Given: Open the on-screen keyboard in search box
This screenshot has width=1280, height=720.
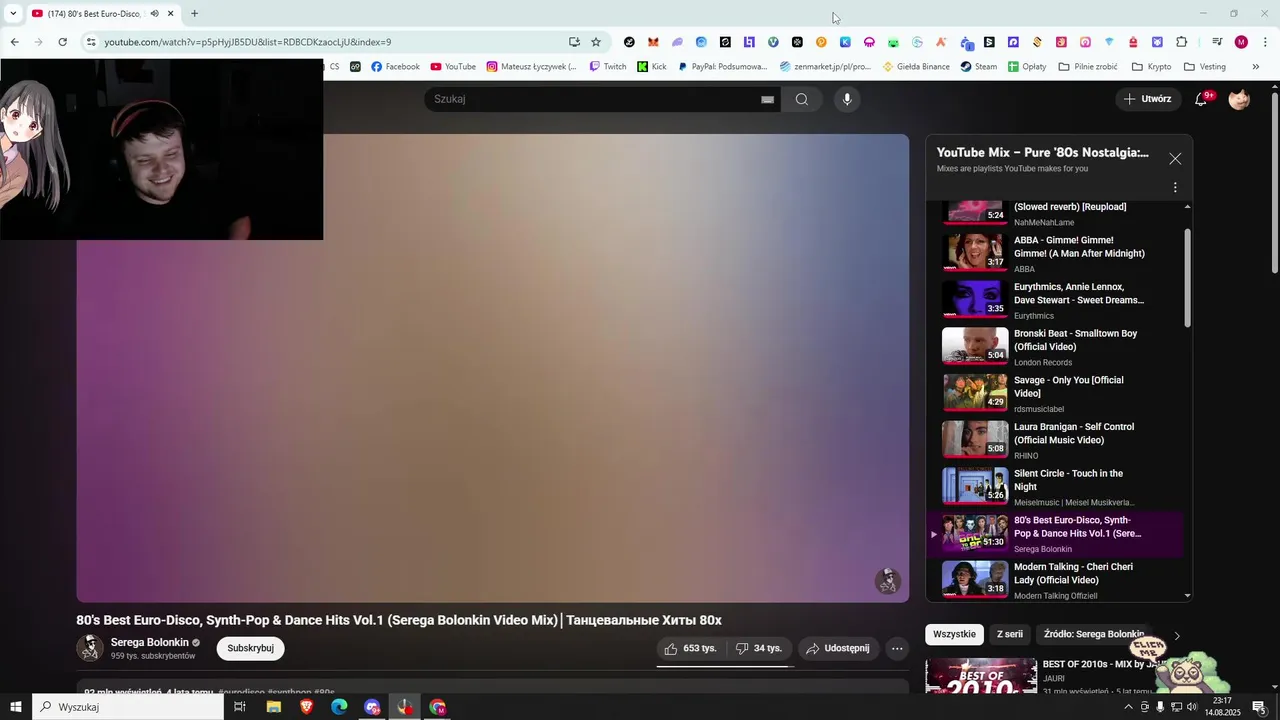Looking at the screenshot, I should (767, 99).
